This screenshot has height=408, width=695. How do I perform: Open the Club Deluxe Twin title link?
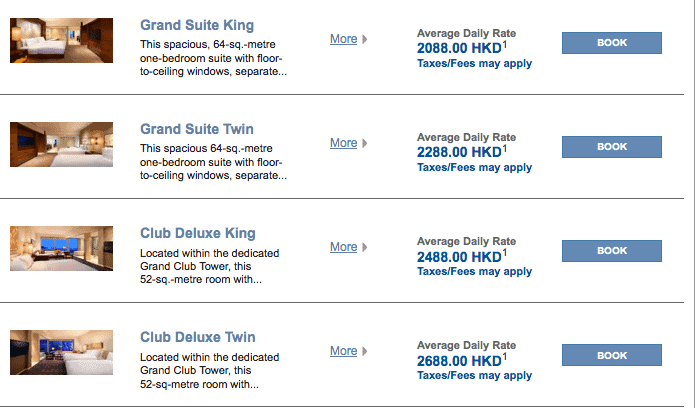click(198, 337)
